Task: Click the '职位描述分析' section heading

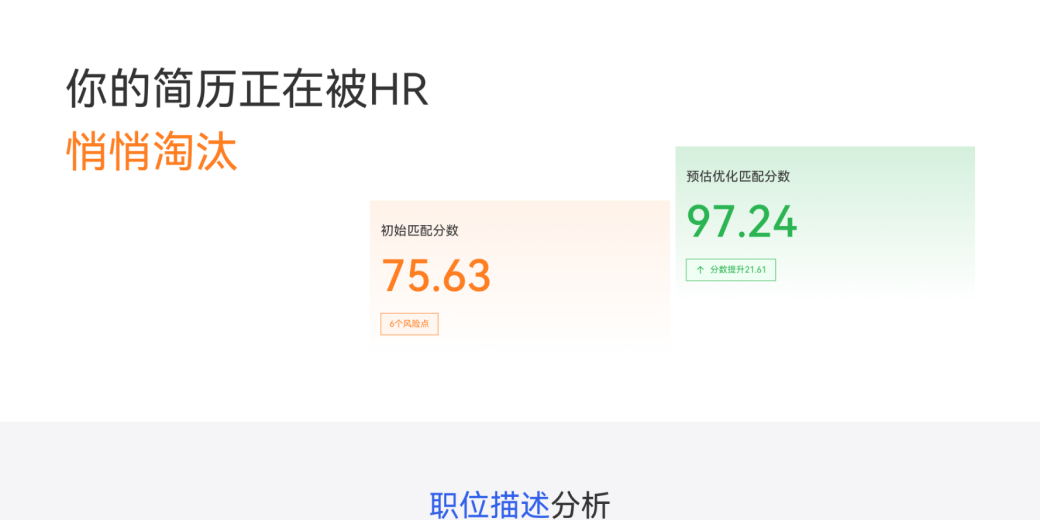Action: (x=519, y=505)
